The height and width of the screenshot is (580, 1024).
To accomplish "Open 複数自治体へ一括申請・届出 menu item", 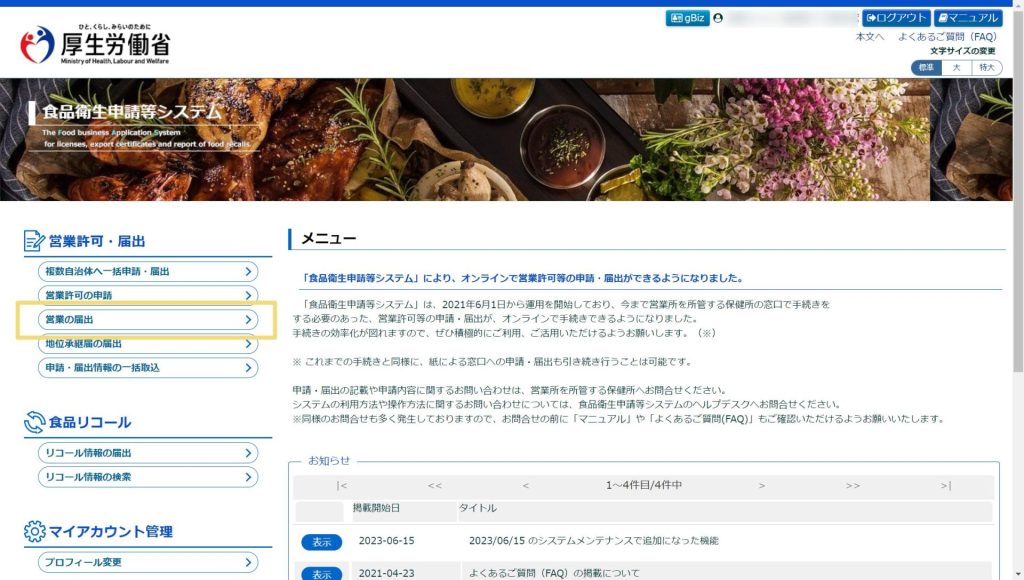I will coord(146,272).
